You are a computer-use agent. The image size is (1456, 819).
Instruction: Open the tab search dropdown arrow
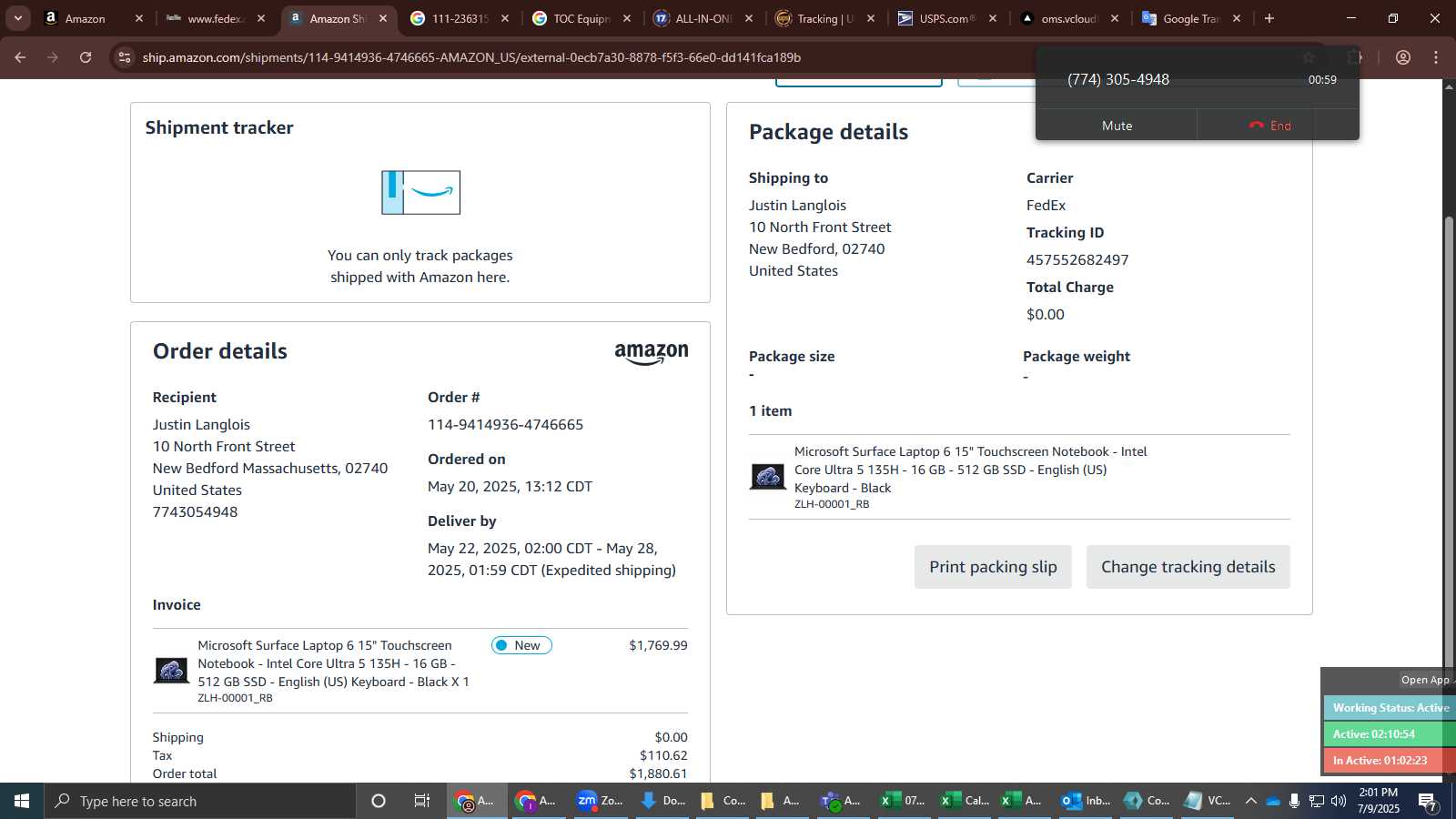click(x=17, y=18)
